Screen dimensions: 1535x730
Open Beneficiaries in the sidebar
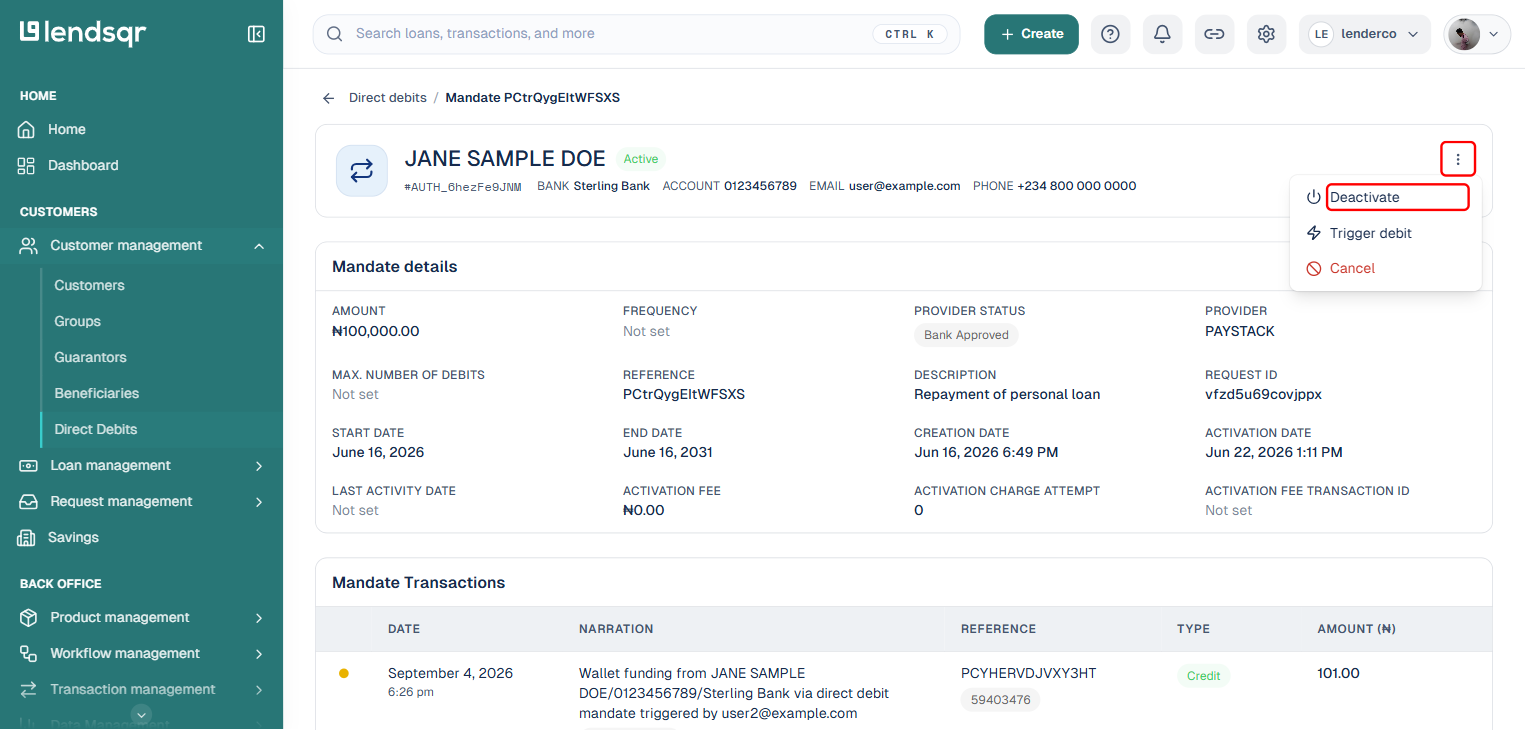tap(96, 393)
